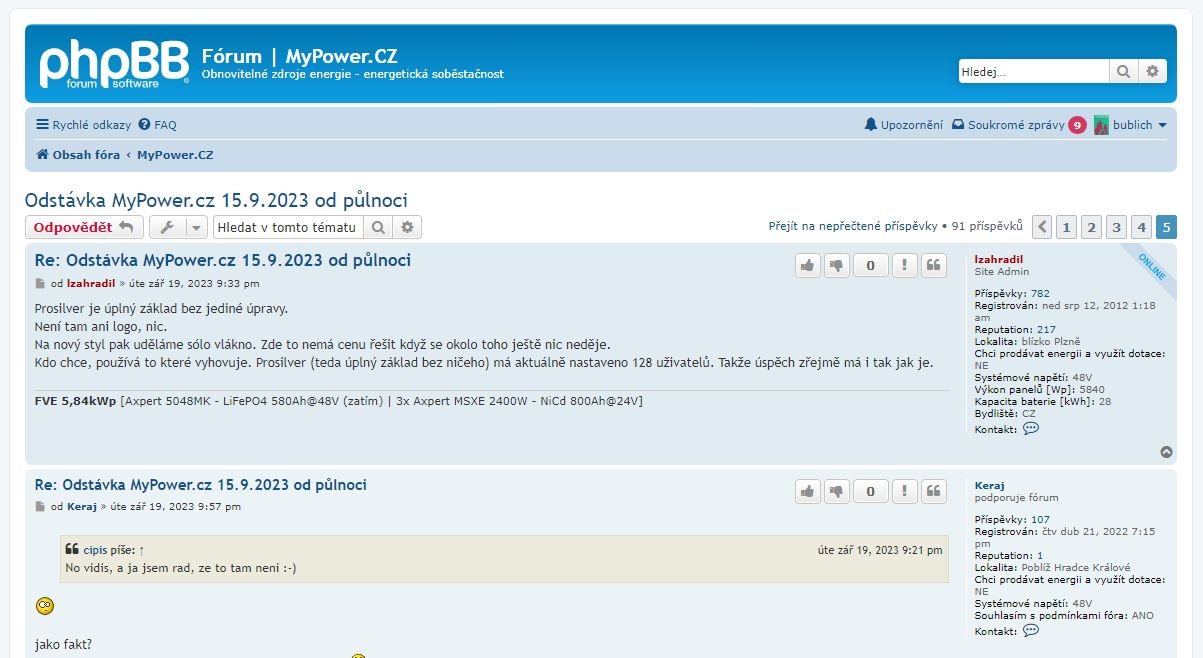
Task: Go to page 2 of topic
Action: coord(1092,227)
